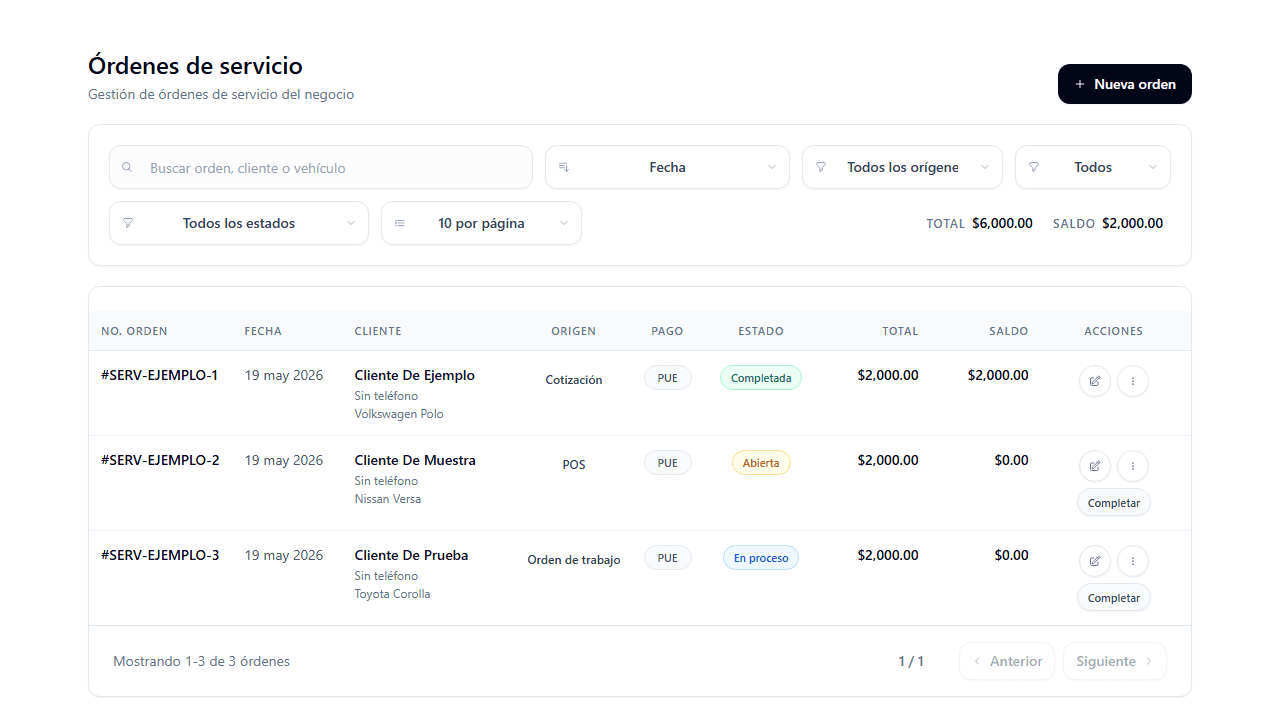The image size is (1280, 712).
Task: Click the sort icon in Fecha dropdown
Action: (x=564, y=167)
